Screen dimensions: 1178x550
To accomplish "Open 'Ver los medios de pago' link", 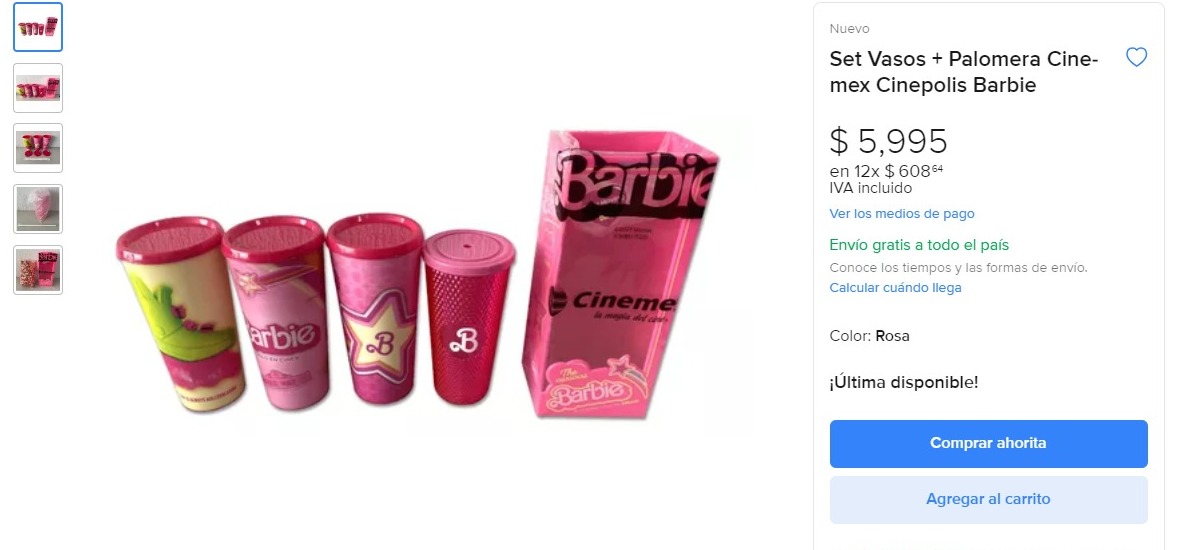I will pyautogui.click(x=901, y=214).
